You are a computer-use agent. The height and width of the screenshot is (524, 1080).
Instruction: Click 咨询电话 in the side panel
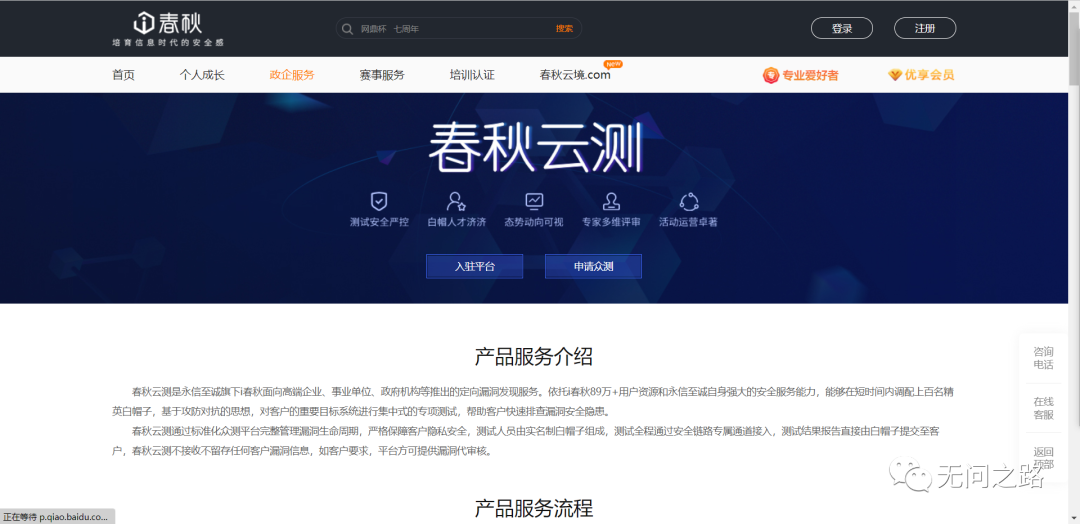tap(1043, 358)
